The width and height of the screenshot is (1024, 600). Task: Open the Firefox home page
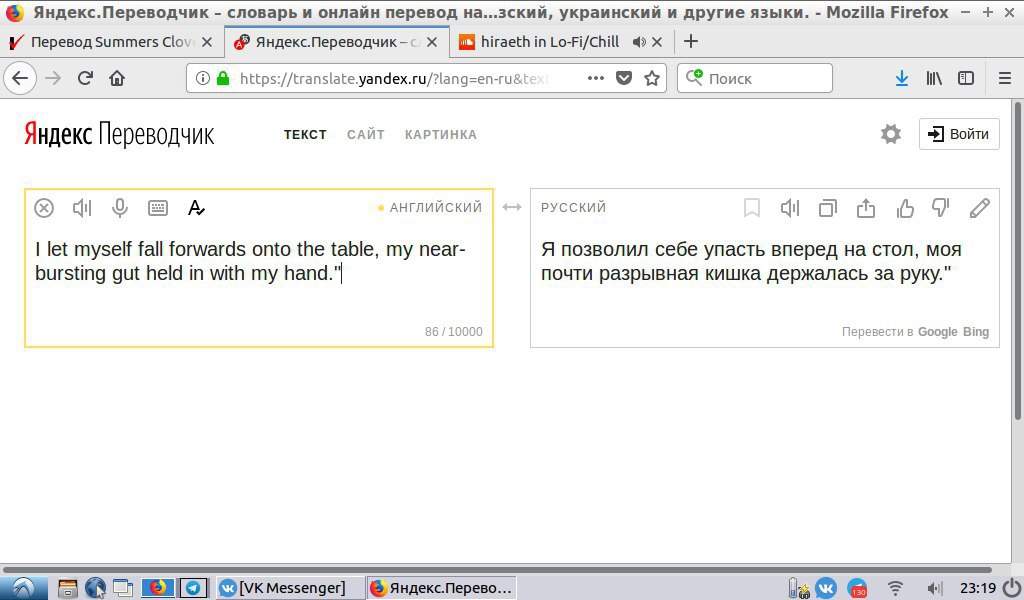tap(117, 78)
